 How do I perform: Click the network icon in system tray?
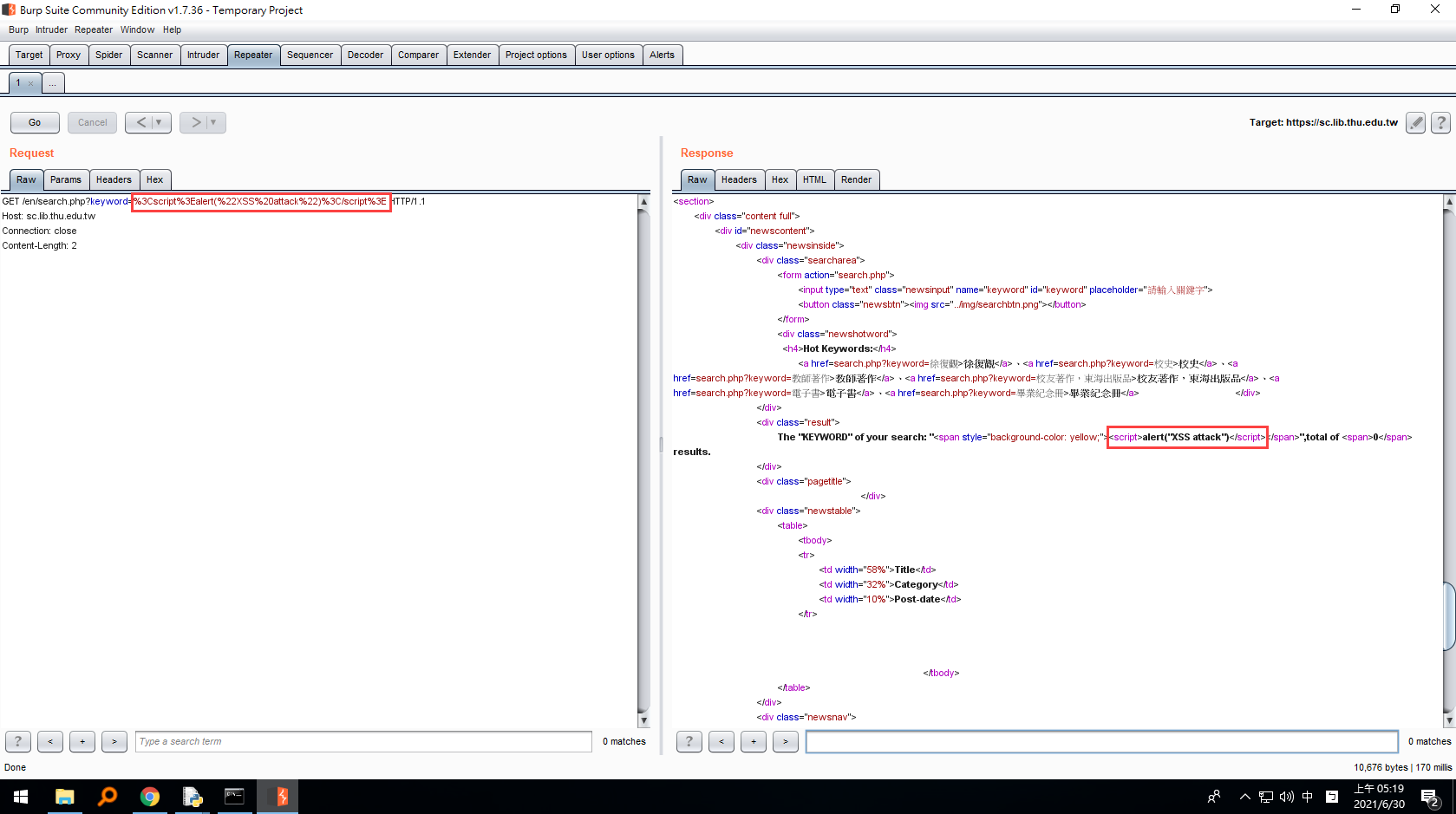click(x=1266, y=797)
